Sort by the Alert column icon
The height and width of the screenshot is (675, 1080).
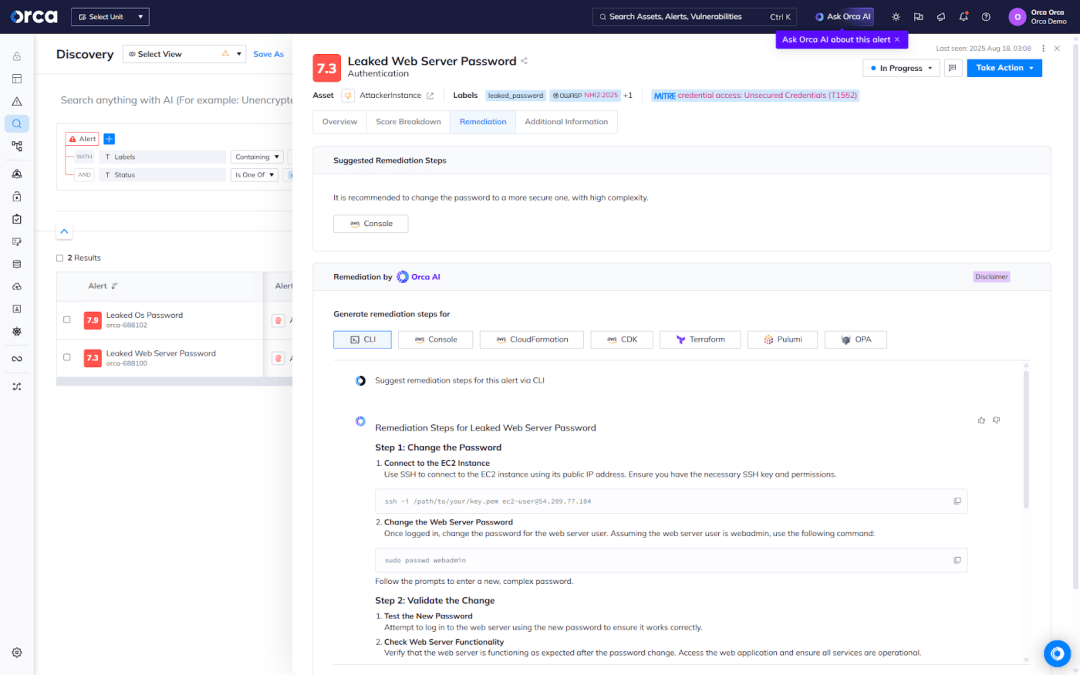(x=114, y=286)
